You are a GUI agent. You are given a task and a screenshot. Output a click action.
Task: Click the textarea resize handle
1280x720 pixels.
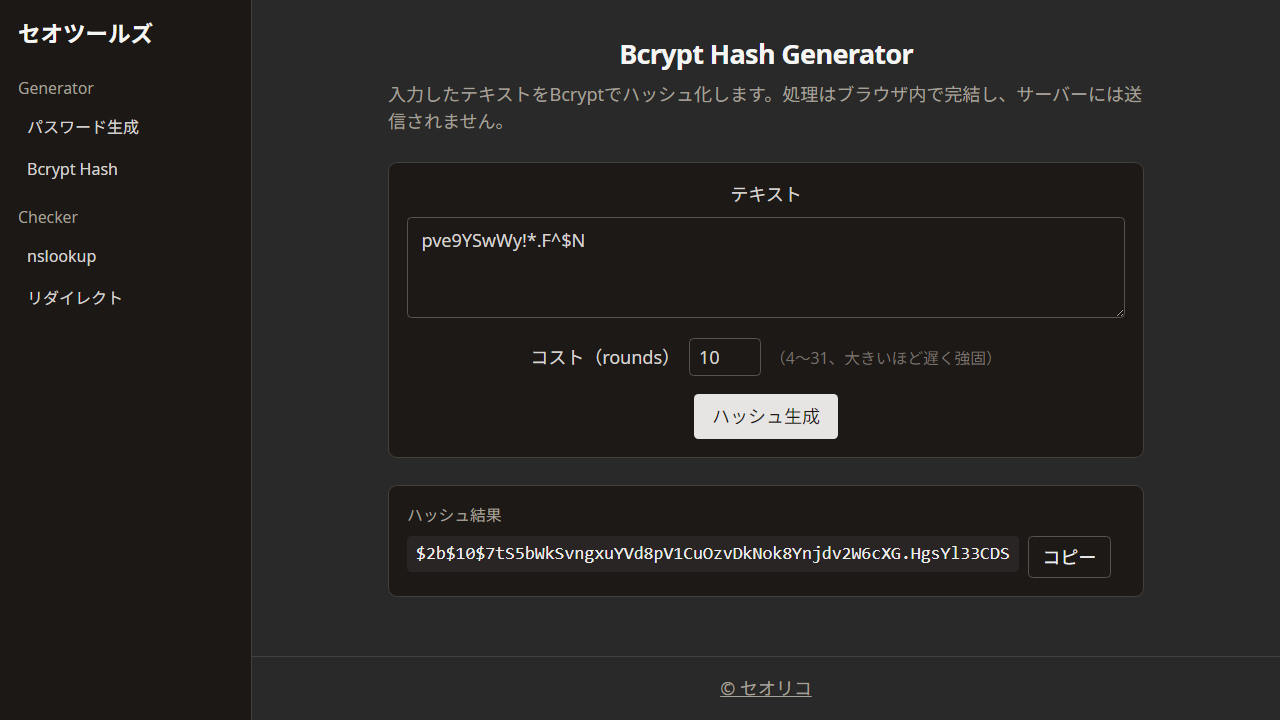[1119, 312]
